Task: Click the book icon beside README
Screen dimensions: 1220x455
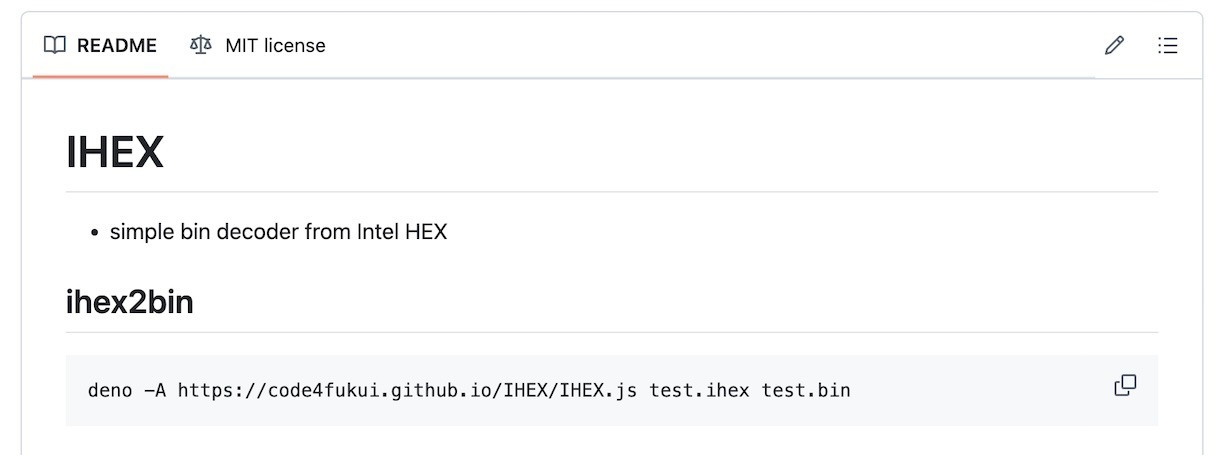Action: point(56,45)
